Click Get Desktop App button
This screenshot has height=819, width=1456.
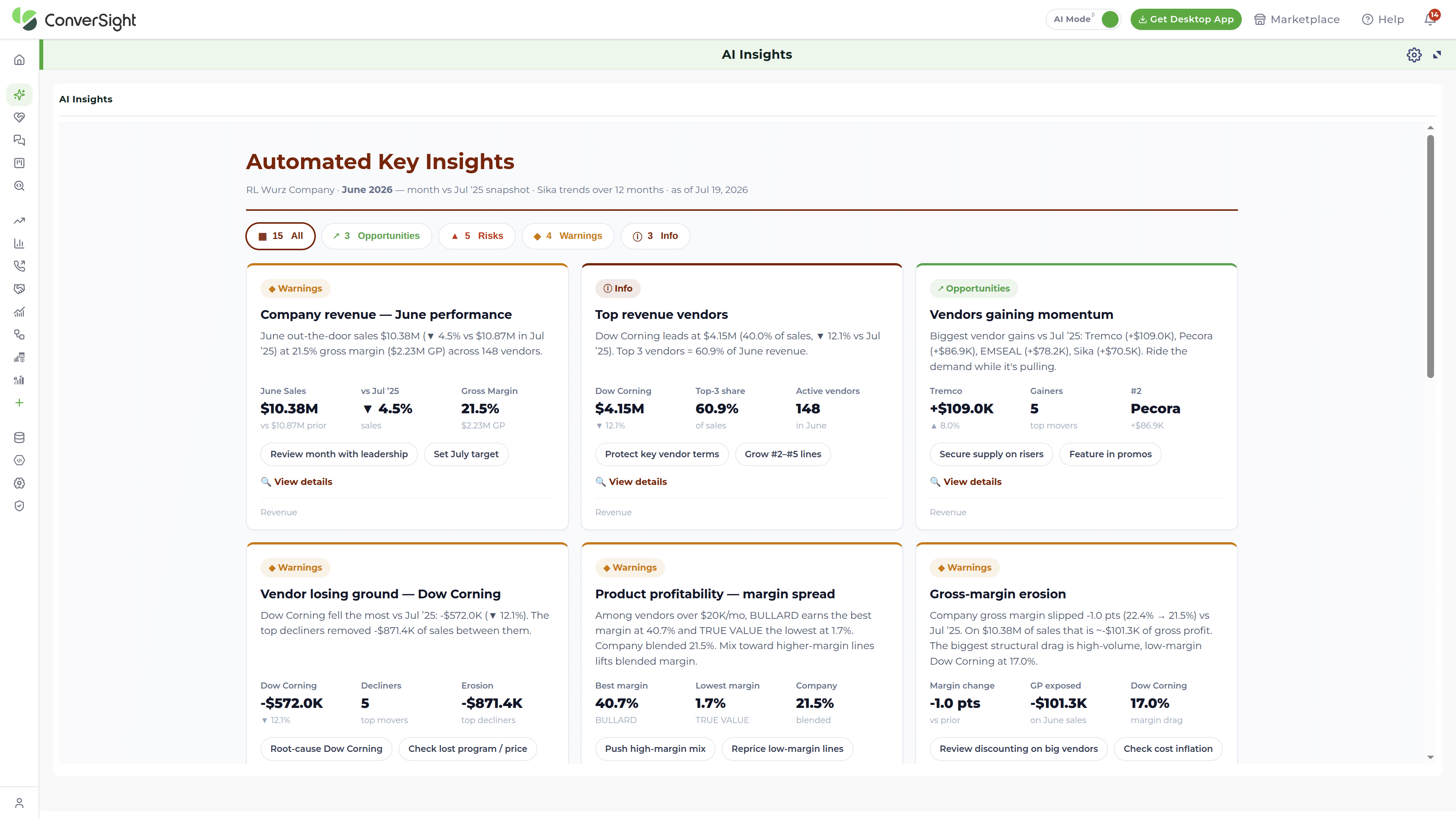(x=1186, y=19)
